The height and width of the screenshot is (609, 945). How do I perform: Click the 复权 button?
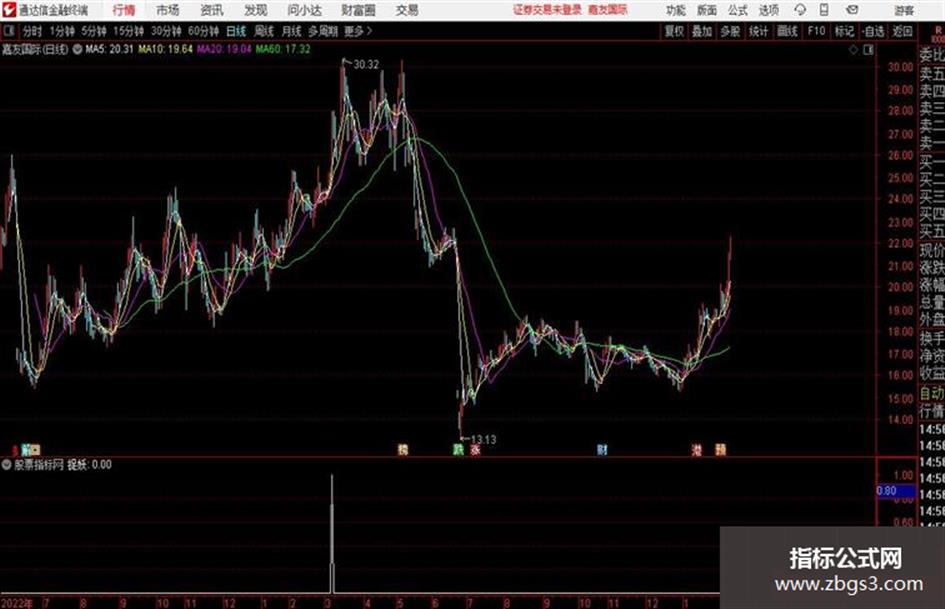(674, 31)
